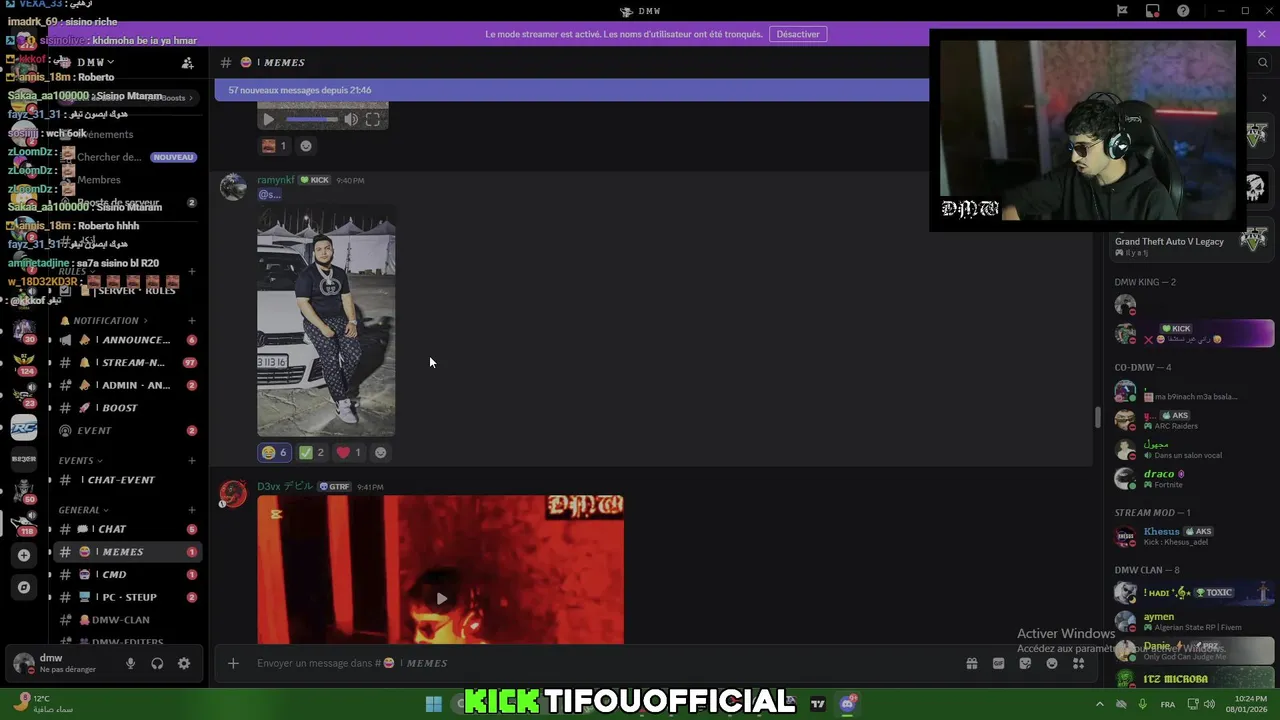This screenshot has height=720, width=1280.
Task: Play the top video attachment
Action: [x=268, y=119]
